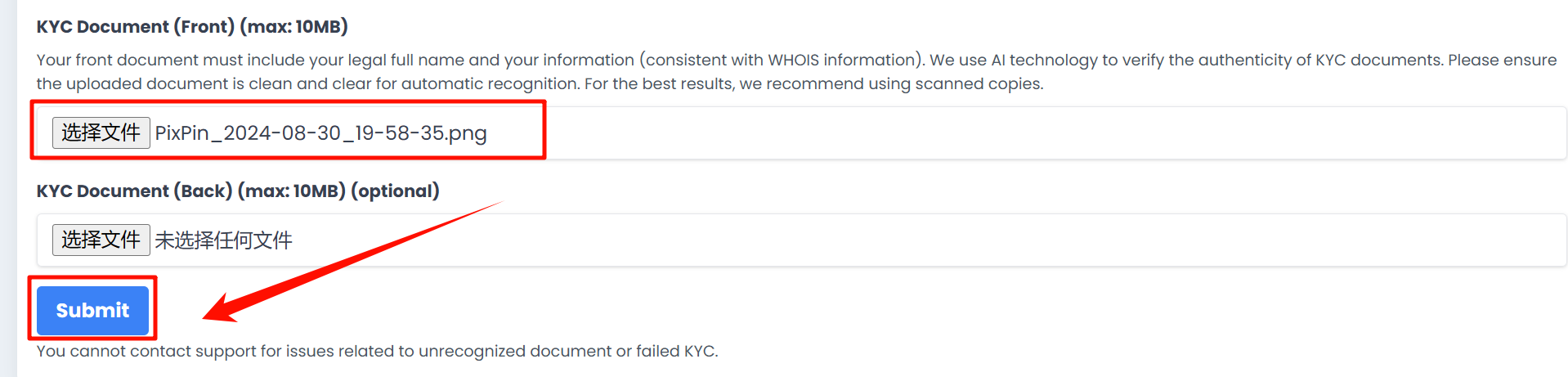Click the "WHOIS information" text
The image size is (1568, 377).
pyautogui.click(x=840, y=61)
